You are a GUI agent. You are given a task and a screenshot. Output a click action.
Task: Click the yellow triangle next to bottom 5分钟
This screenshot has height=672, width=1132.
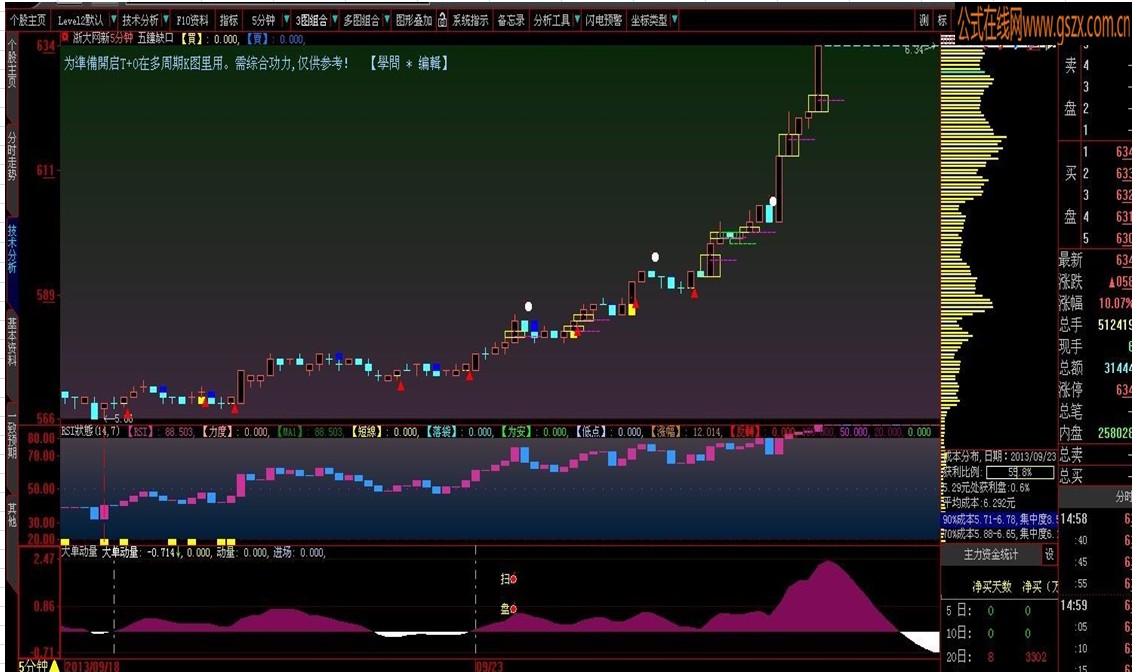coord(54,666)
